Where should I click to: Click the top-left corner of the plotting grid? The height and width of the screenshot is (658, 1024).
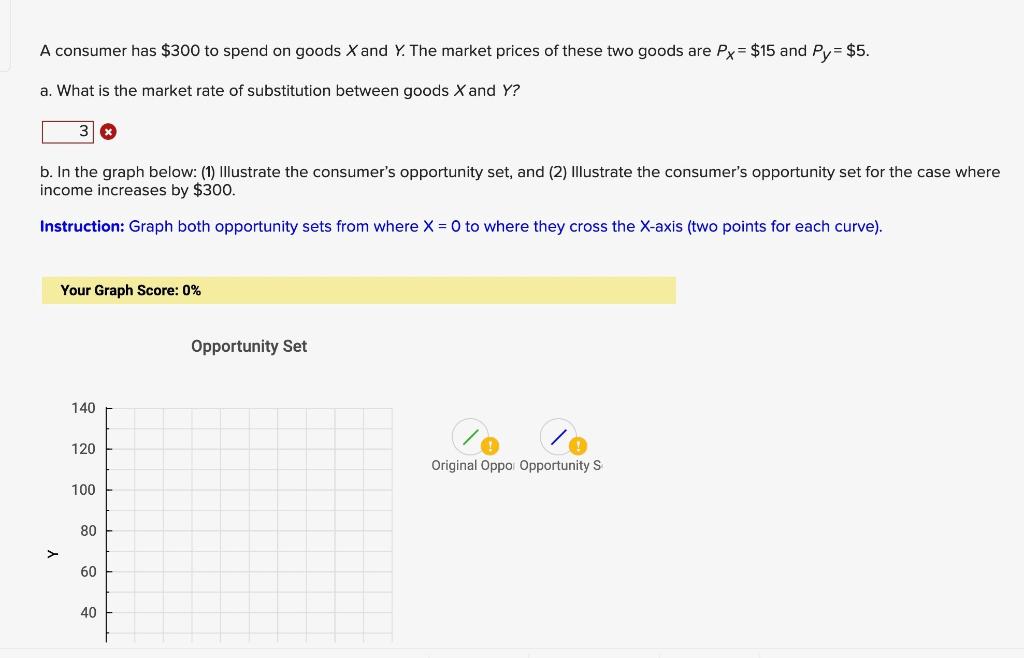[108, 408]
